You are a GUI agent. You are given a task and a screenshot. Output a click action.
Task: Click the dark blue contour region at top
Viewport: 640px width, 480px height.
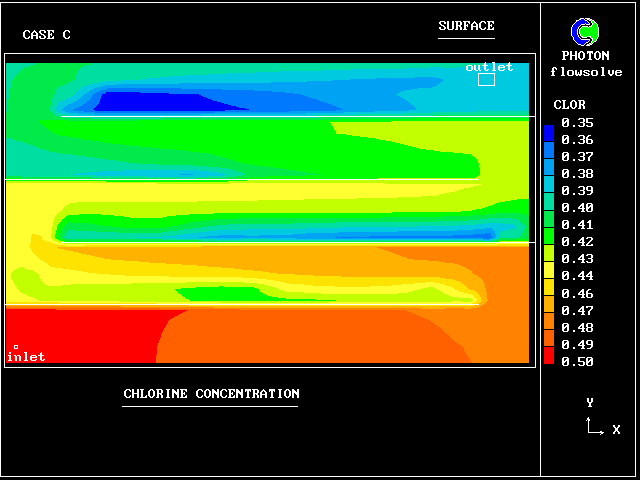coord(150,102)
